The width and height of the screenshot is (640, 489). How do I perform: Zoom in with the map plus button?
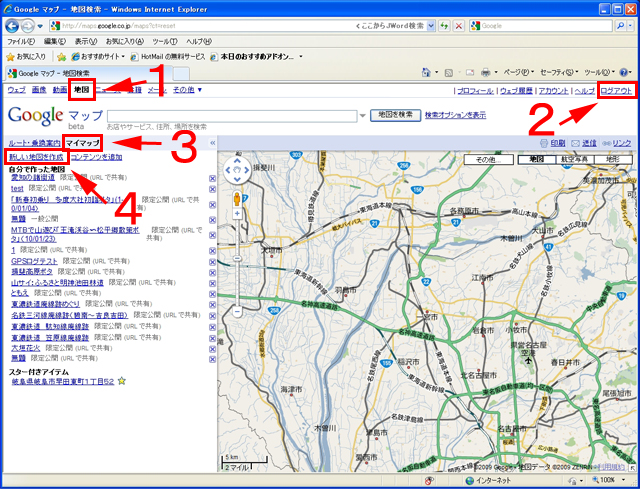click(x=237, y=213)
